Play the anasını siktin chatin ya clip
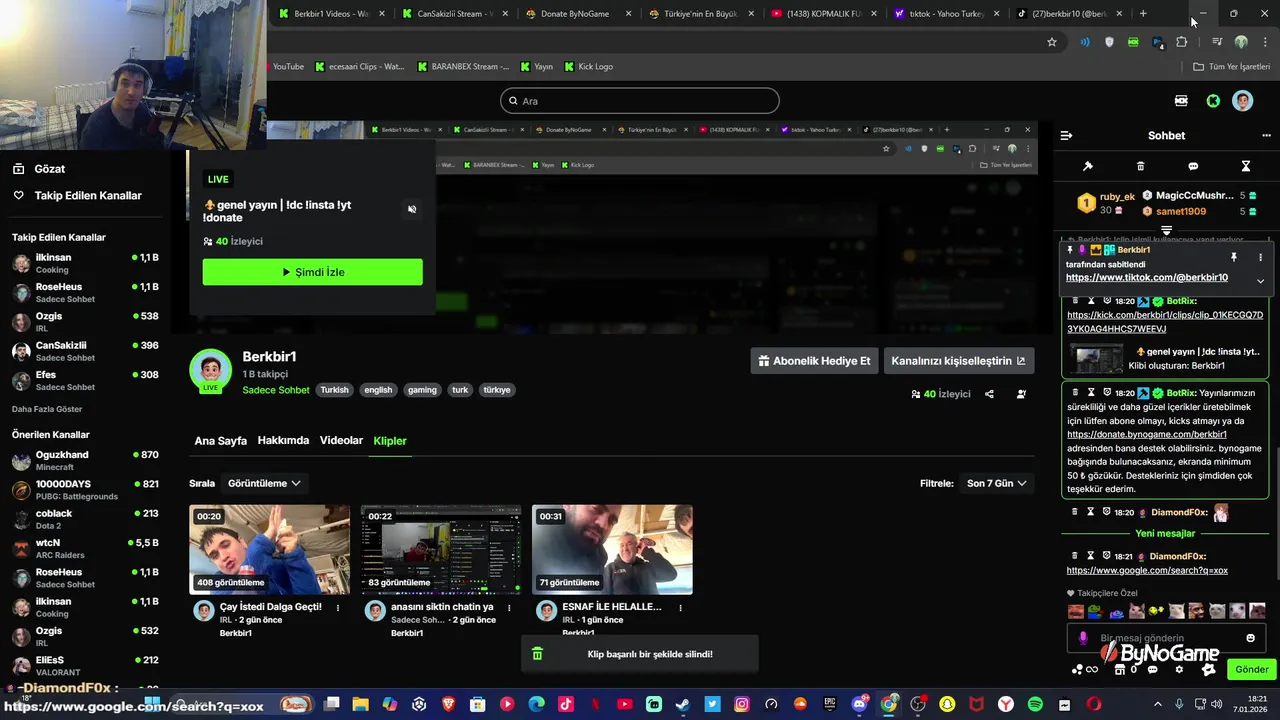This screenshot has height=720, width=1280. (441, 549)
